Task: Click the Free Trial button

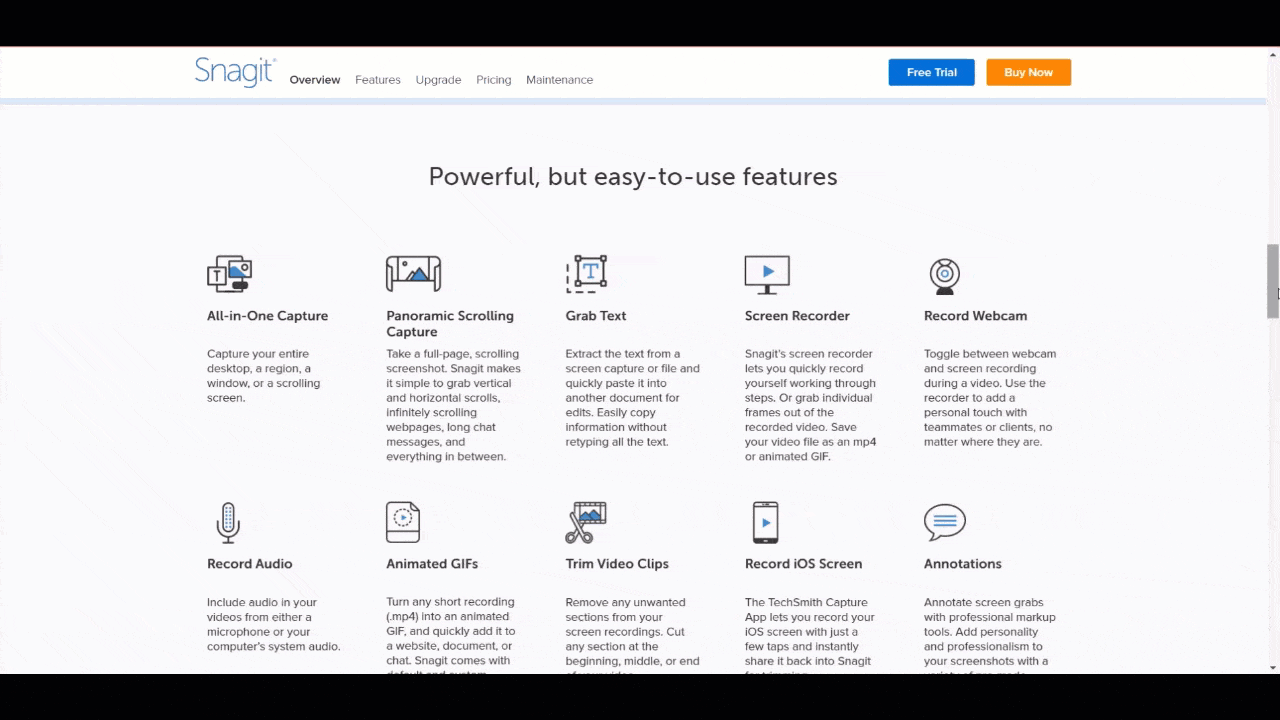Action: (931, 72)
